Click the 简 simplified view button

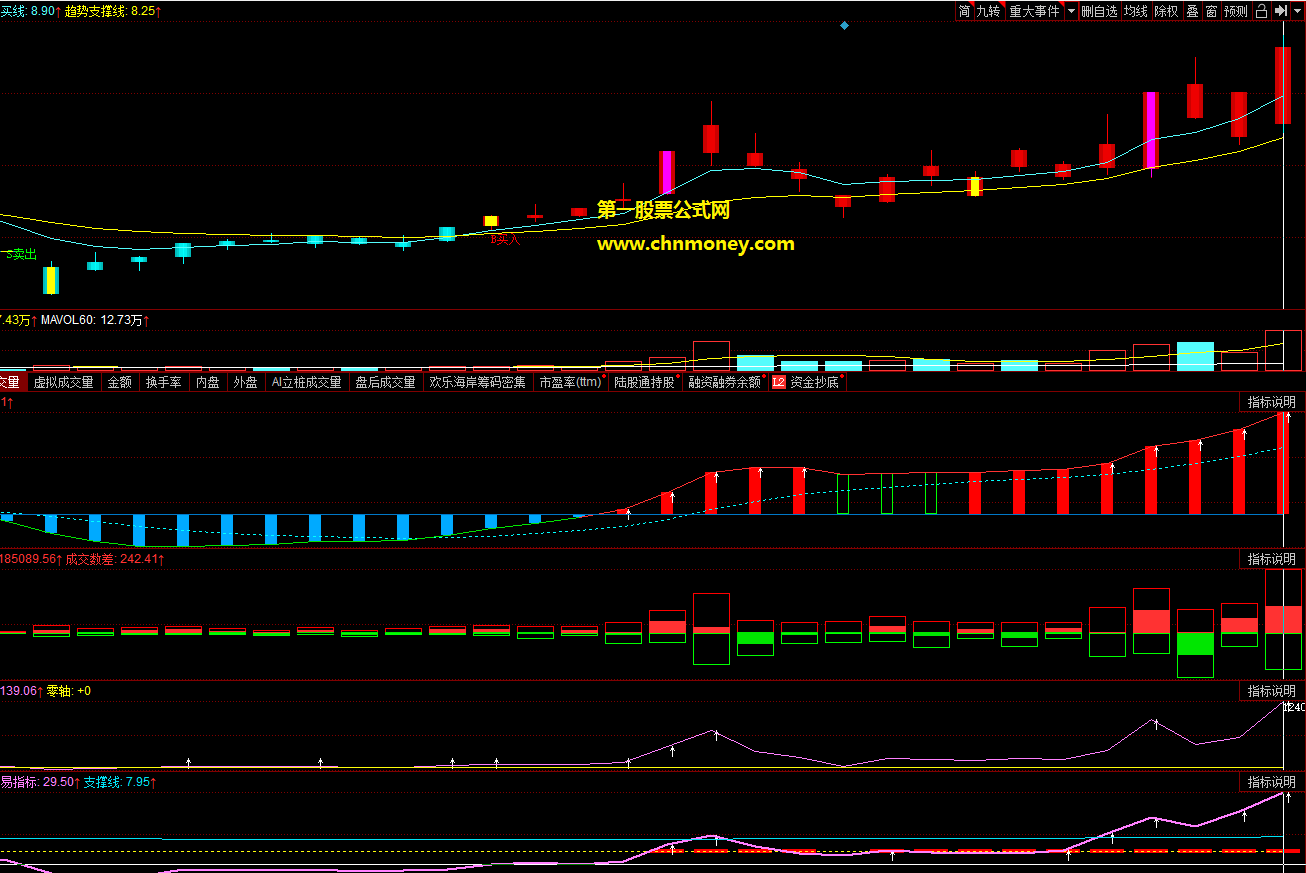pos(964,11)
